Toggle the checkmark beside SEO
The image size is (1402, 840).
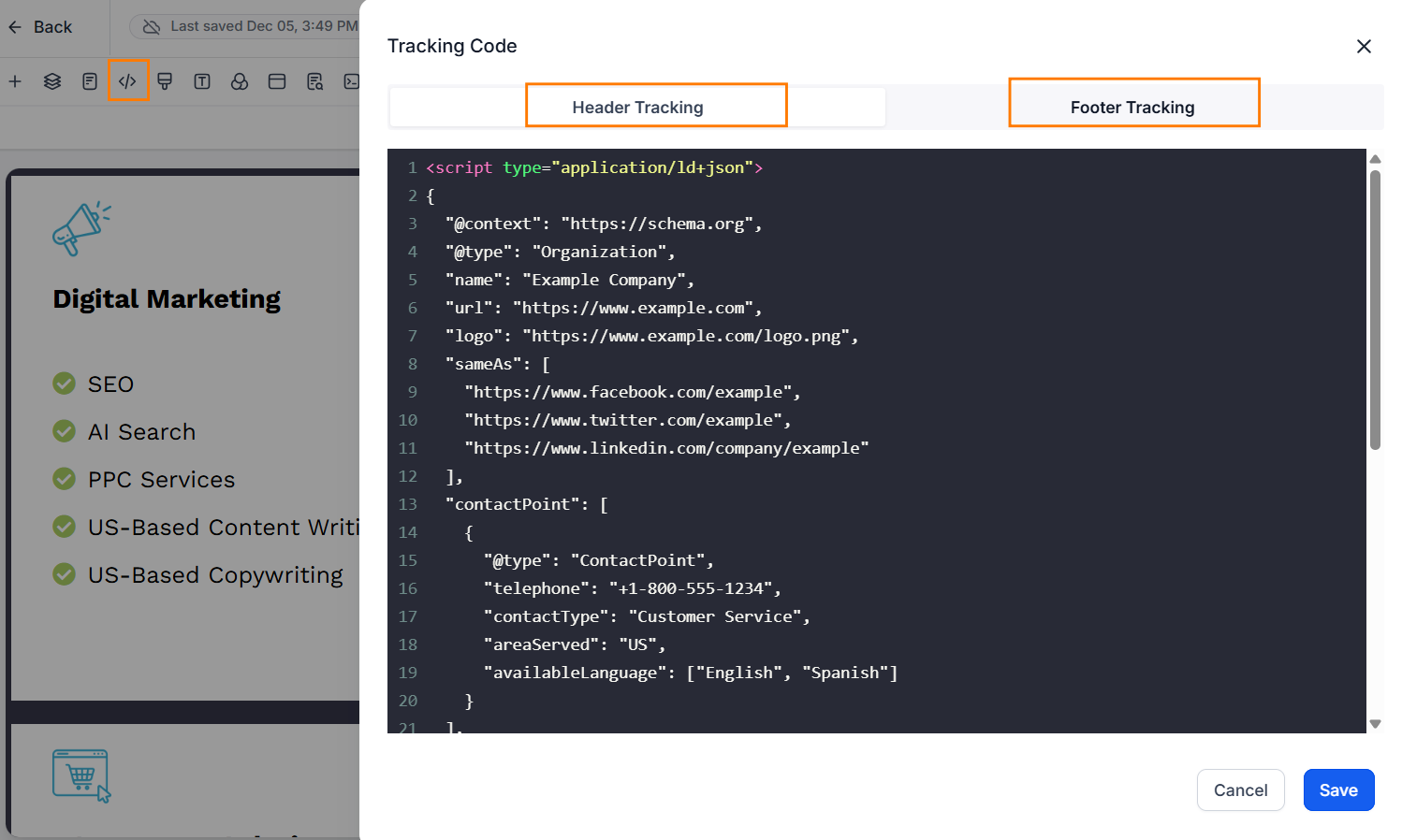click(64, 384)
